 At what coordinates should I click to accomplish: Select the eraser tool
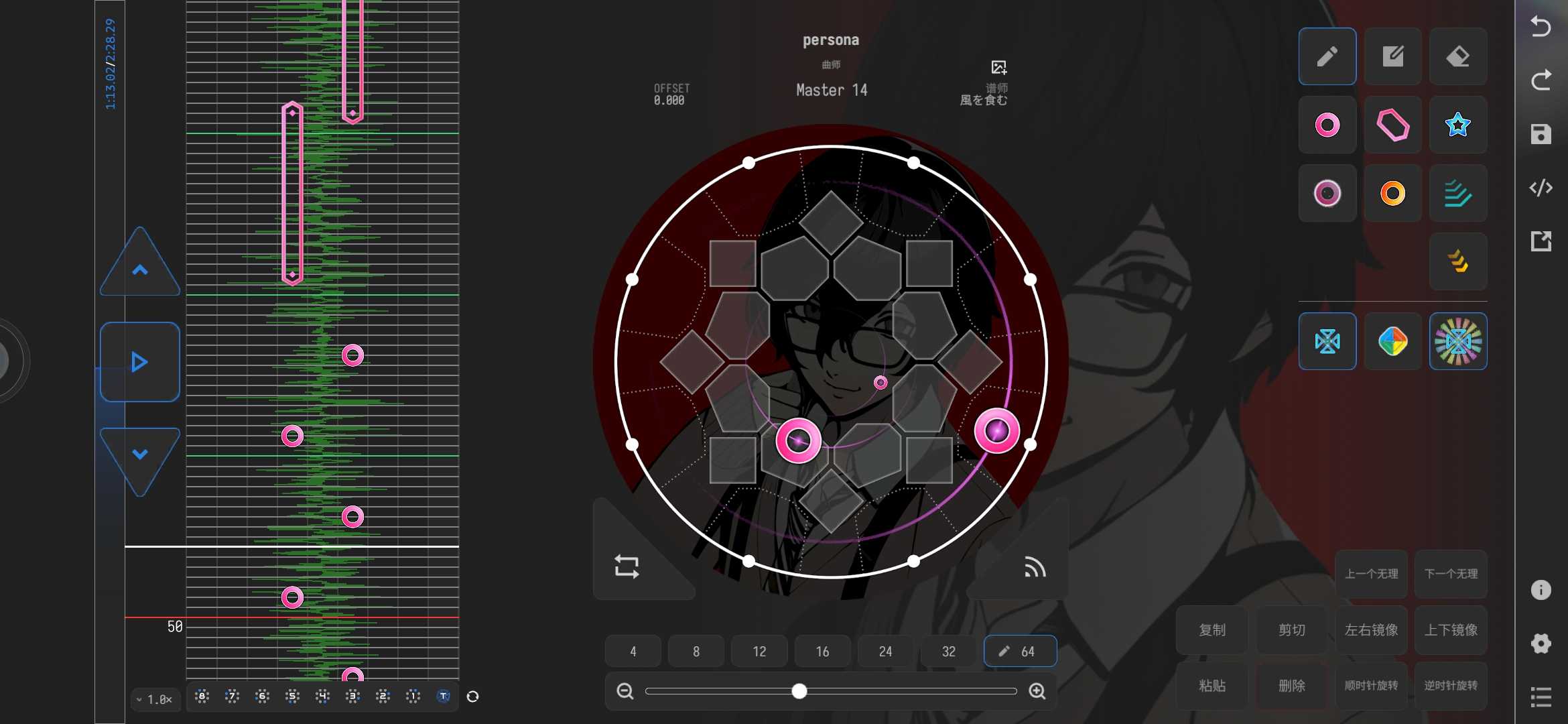point(1458,56)
